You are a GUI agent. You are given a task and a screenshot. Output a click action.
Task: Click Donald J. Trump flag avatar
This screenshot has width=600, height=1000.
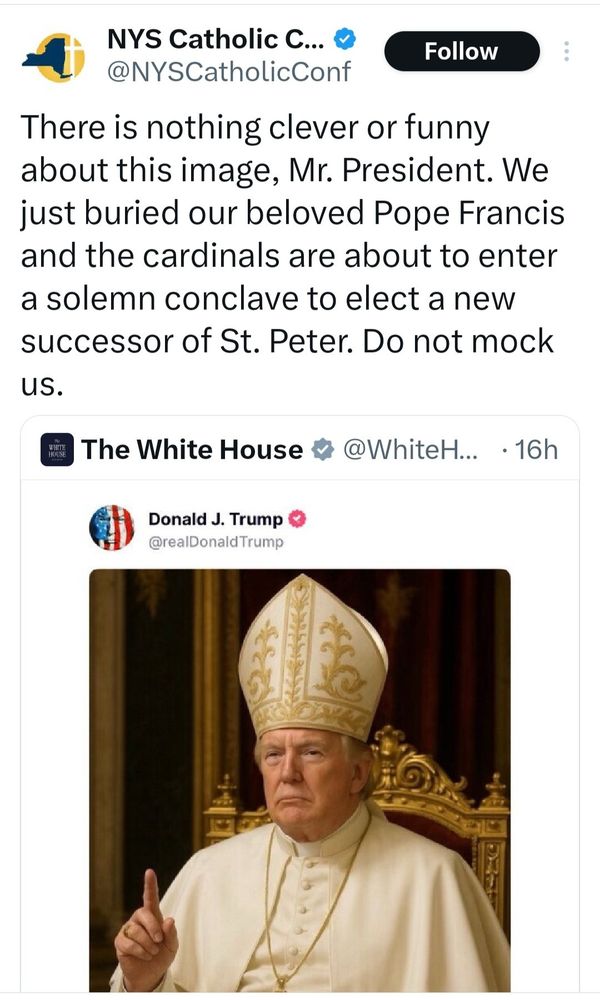(x=112, y=527)
